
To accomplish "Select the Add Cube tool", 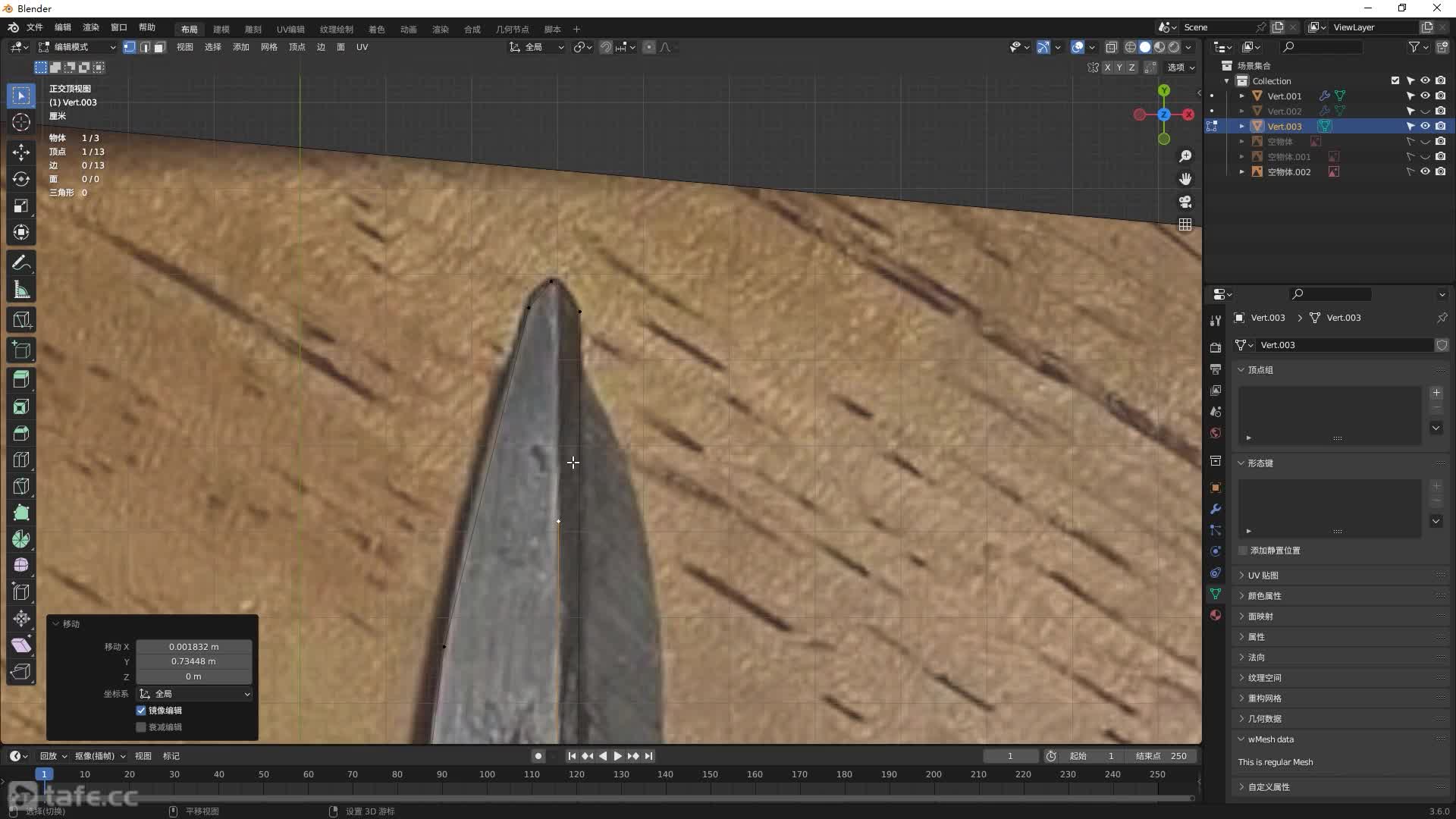I will (x=21, y=350).
